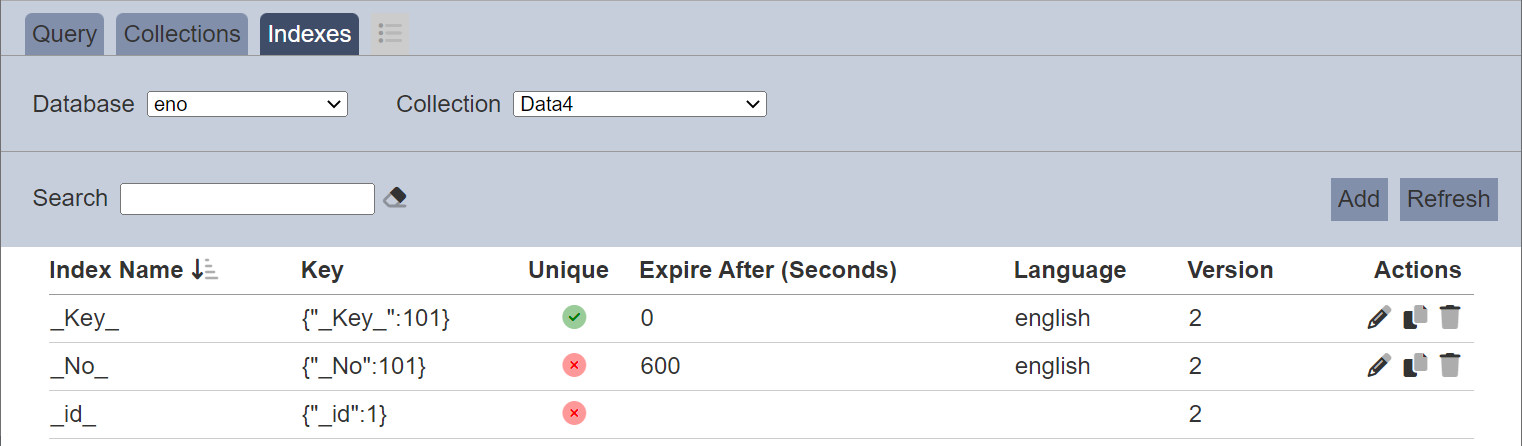Screen dimensions: 1522x446
Task: Clear search with the eraser icon
Action: tap(395, 197)
